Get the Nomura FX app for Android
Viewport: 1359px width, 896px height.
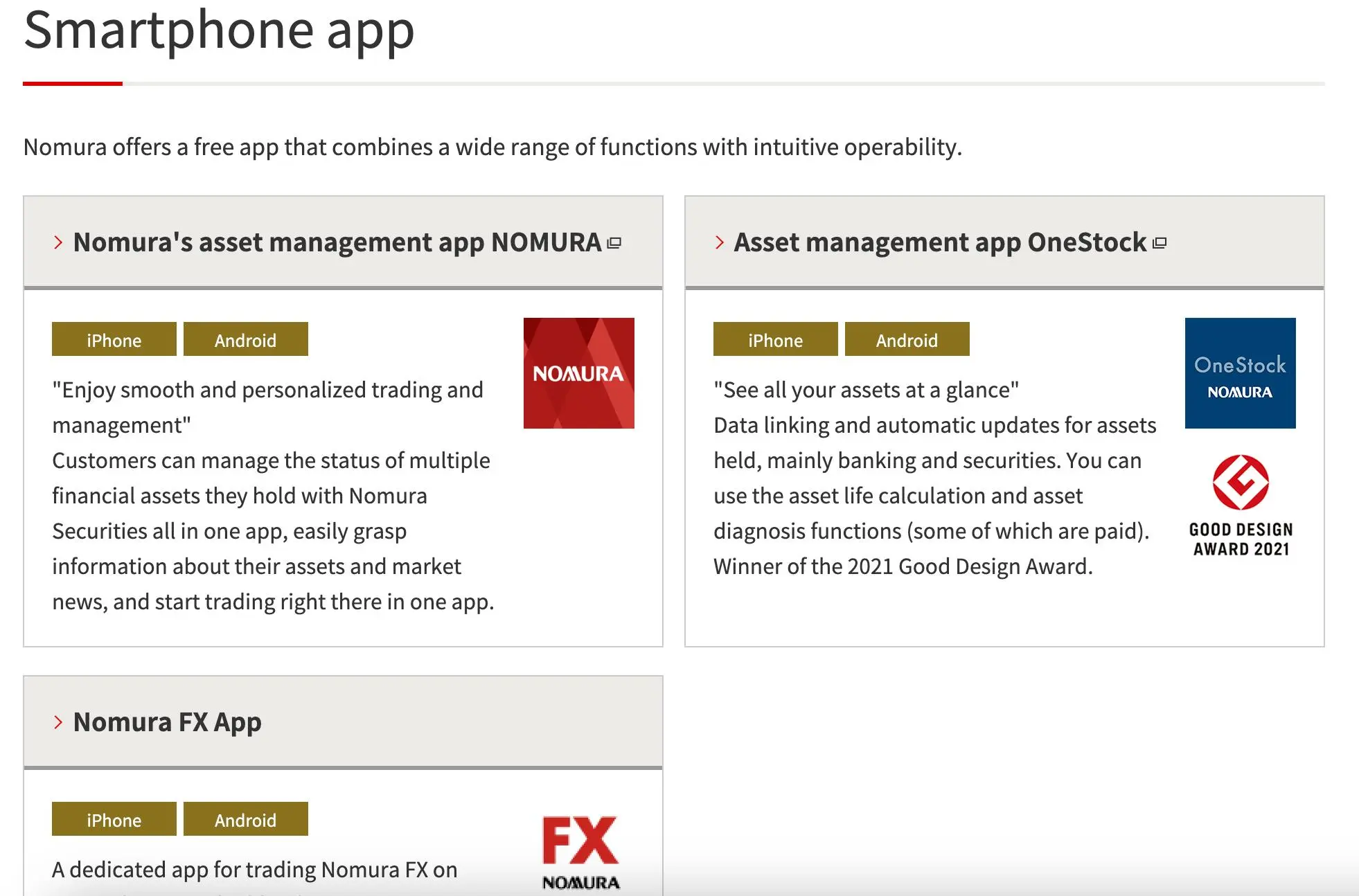(246, 819)
